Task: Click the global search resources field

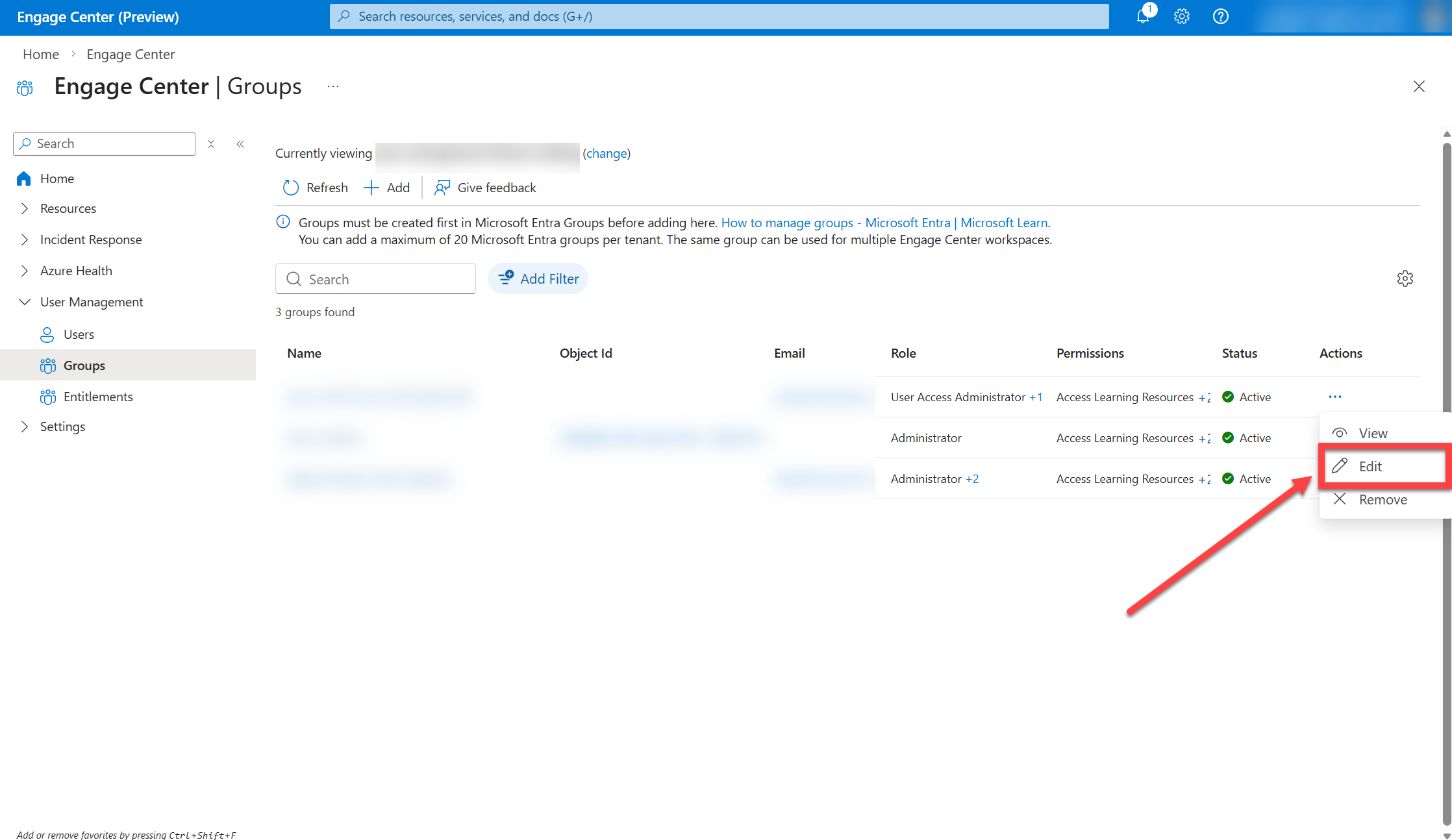Action: pos(720,16)
